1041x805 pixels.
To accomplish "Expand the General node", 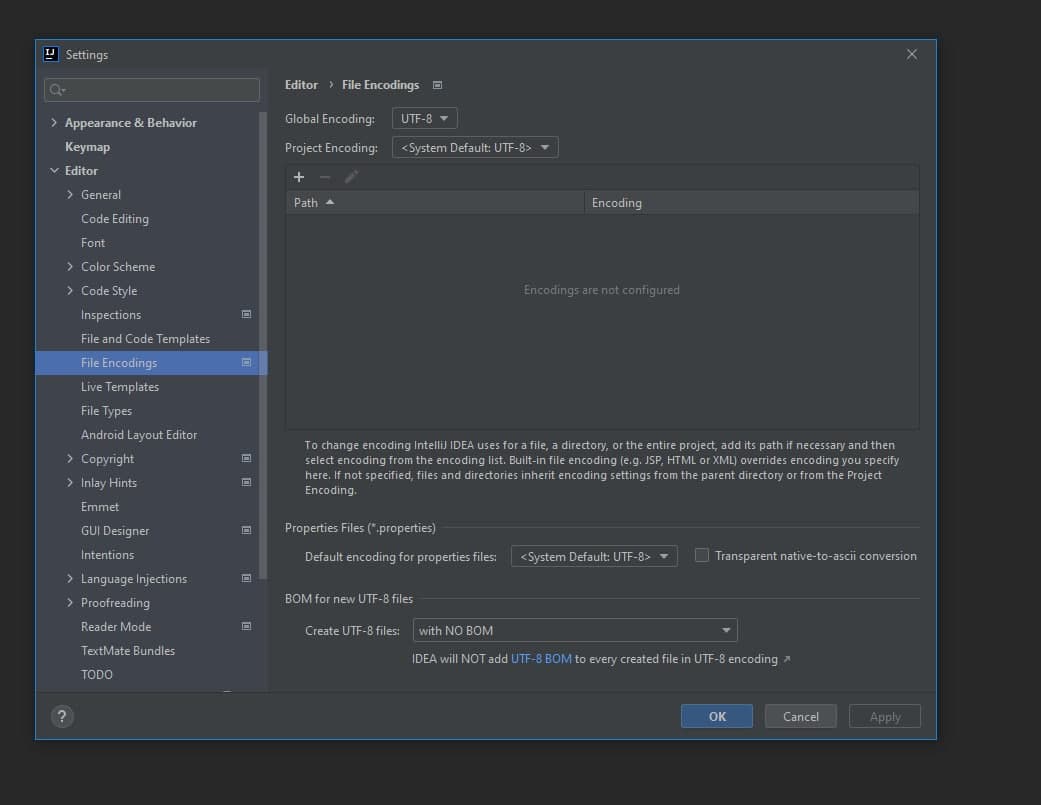I will click(70, 194).
